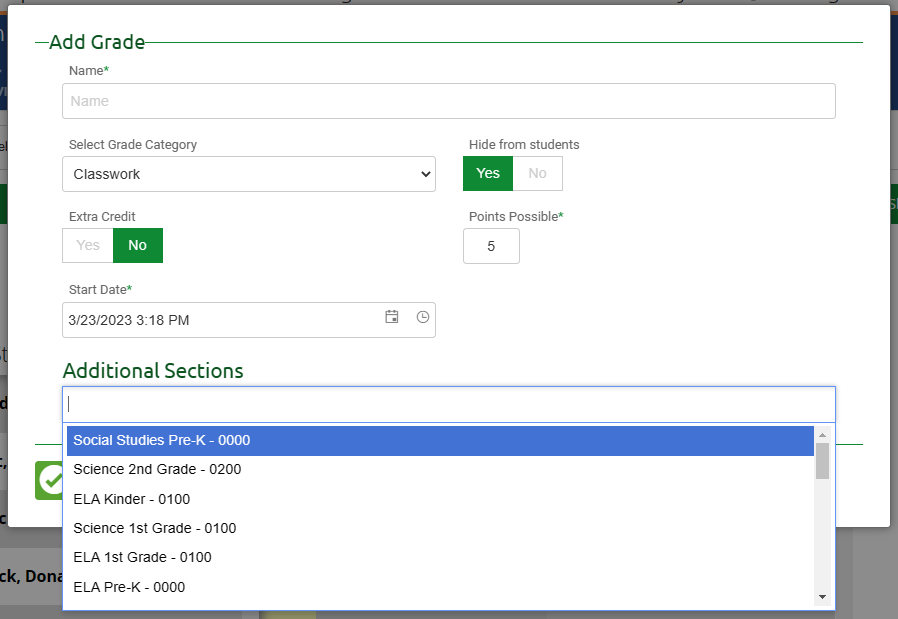The image size is (898, 619).
Task: Focus the Start Date field
Action: click(x=200, y=320)
